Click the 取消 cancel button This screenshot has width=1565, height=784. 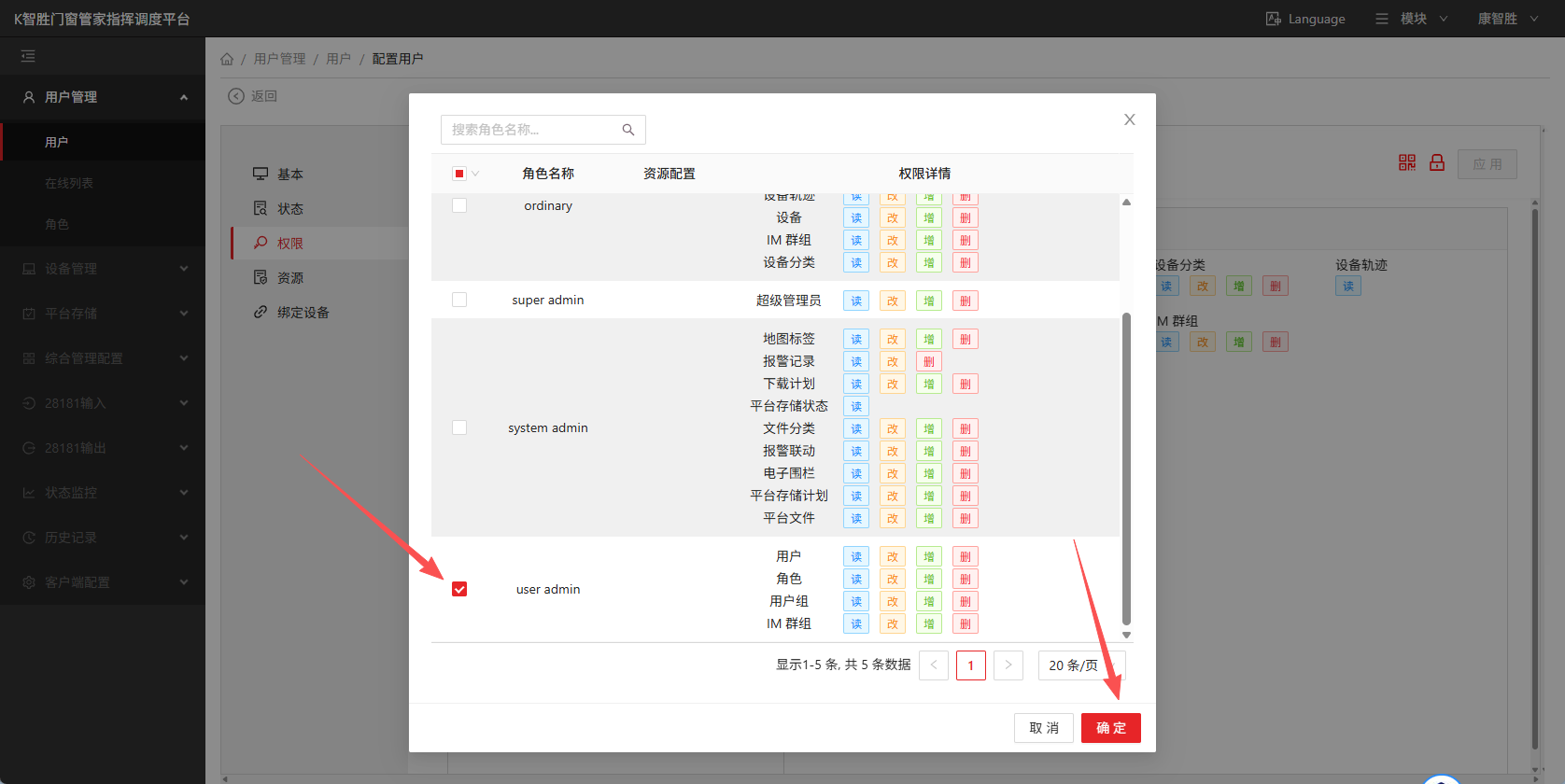point(1044,728)
